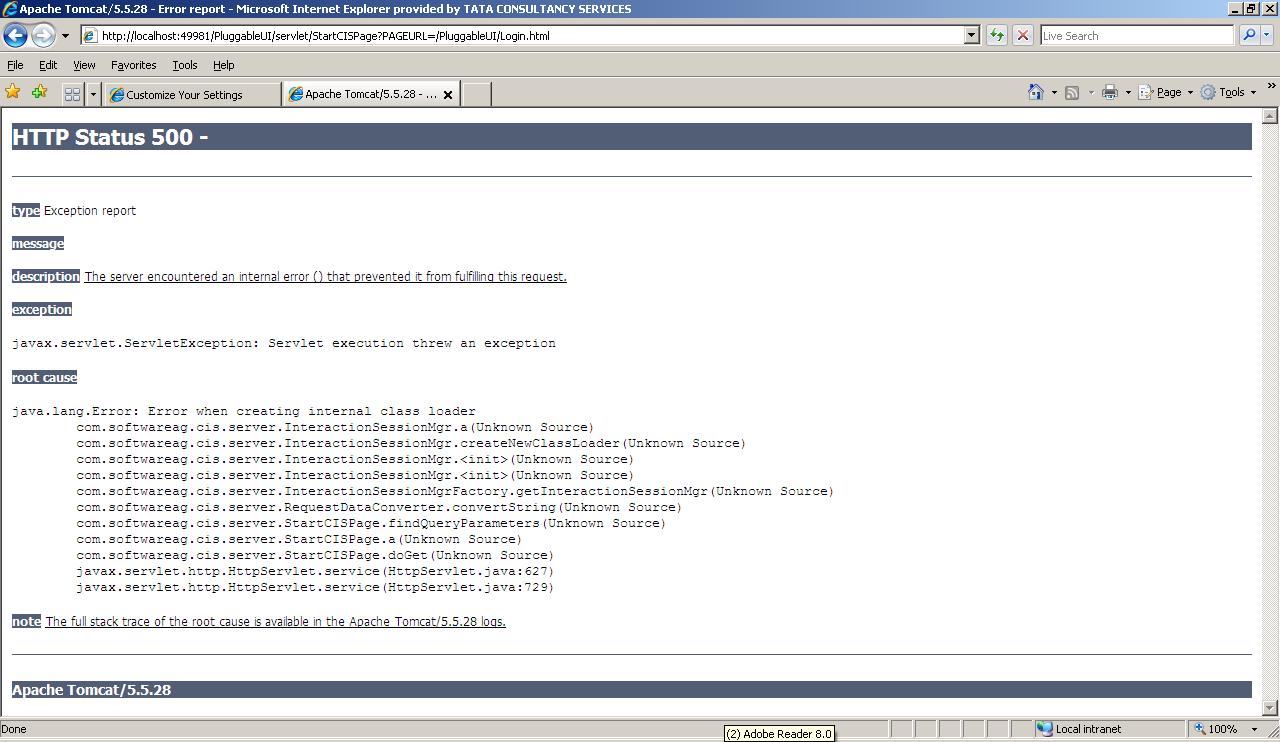Open the Favorites Center star icon

click(x=13, y=92)
